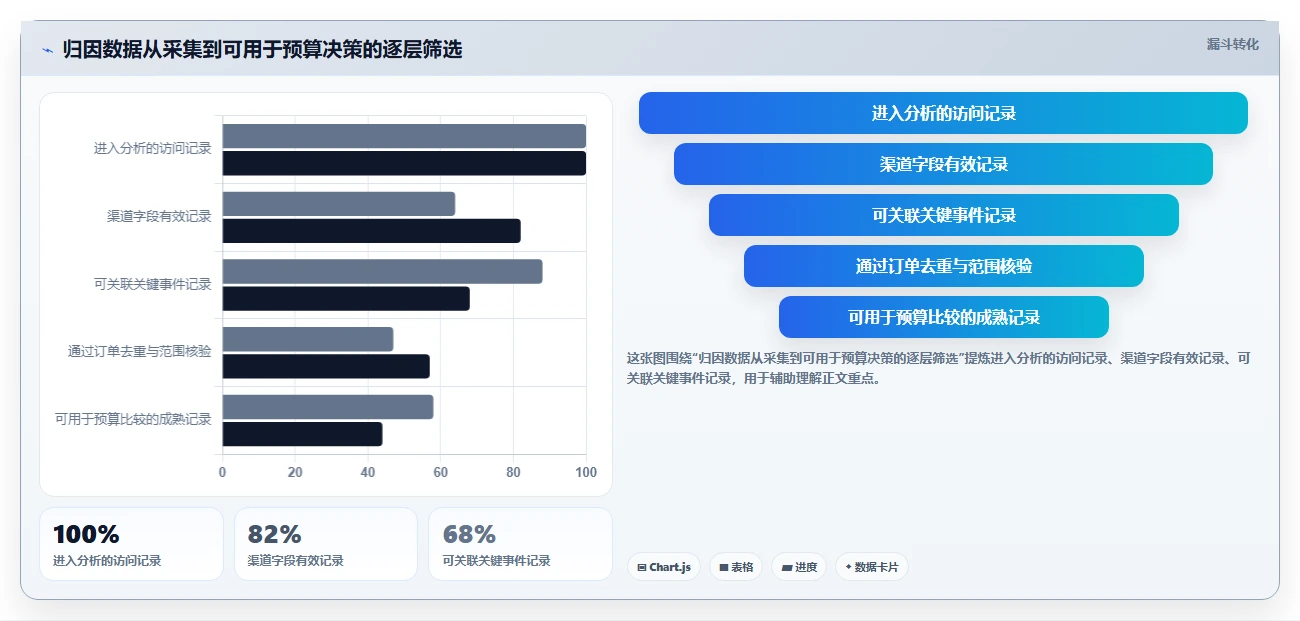Screen dimensions: 1300x621
Task: Click the 进度 tag icon
Action: [x=787, y=568]
